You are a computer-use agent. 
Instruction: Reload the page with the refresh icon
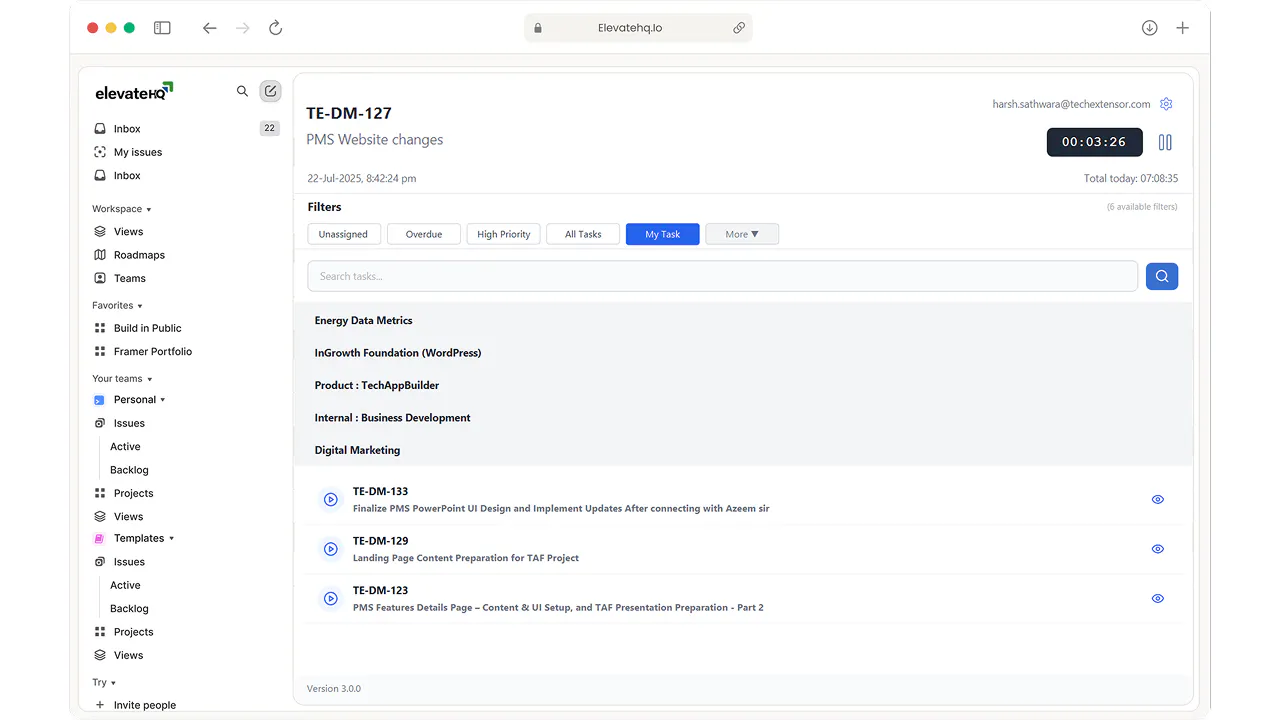coord(276,28)
